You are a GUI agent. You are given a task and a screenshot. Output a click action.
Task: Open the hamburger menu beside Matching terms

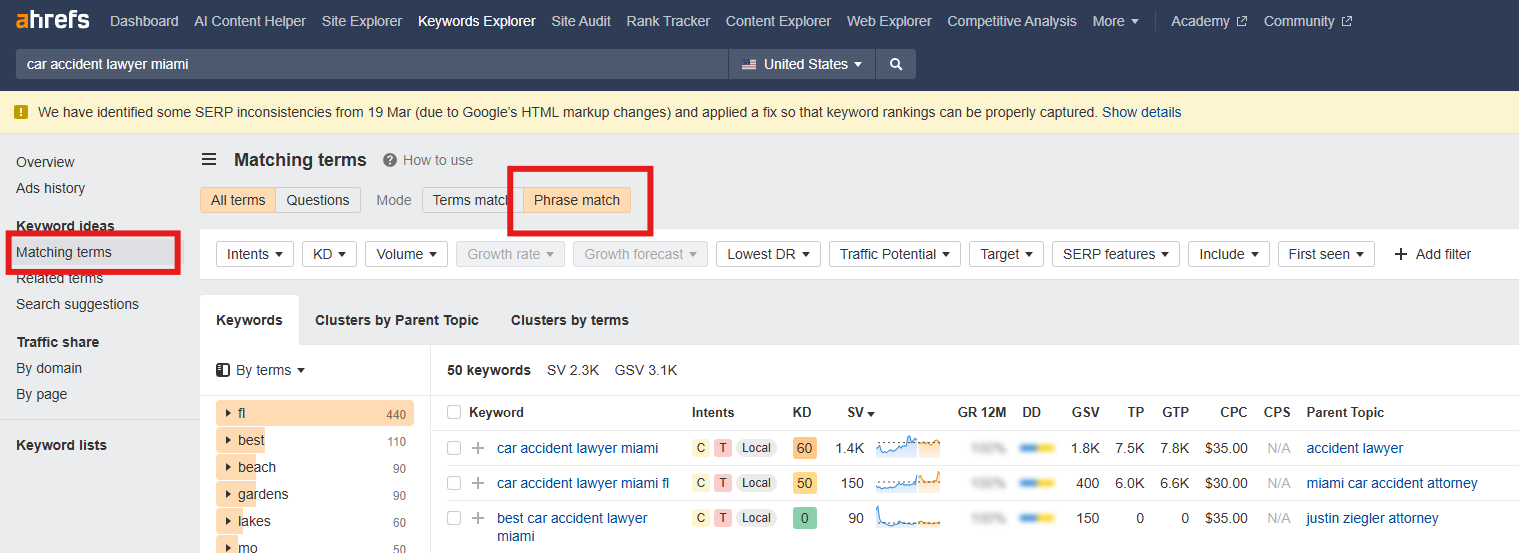click(209, 160)
